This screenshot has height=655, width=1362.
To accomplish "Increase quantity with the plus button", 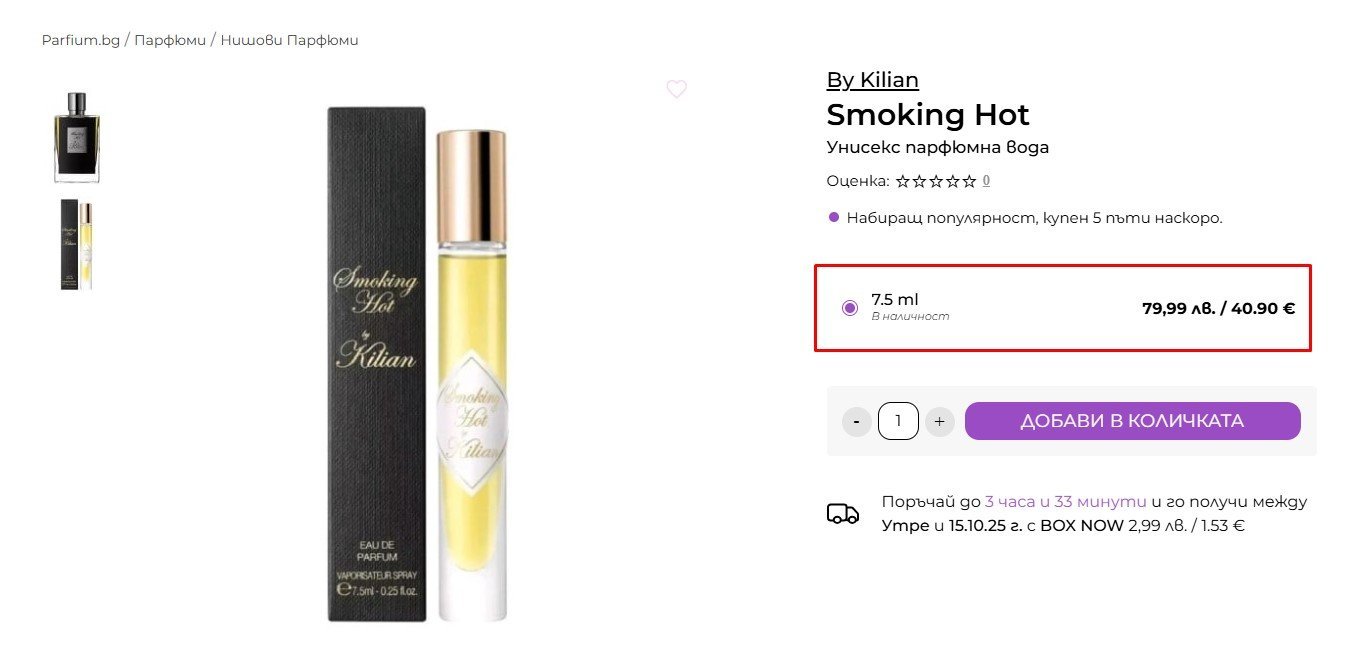I will 939,422.
